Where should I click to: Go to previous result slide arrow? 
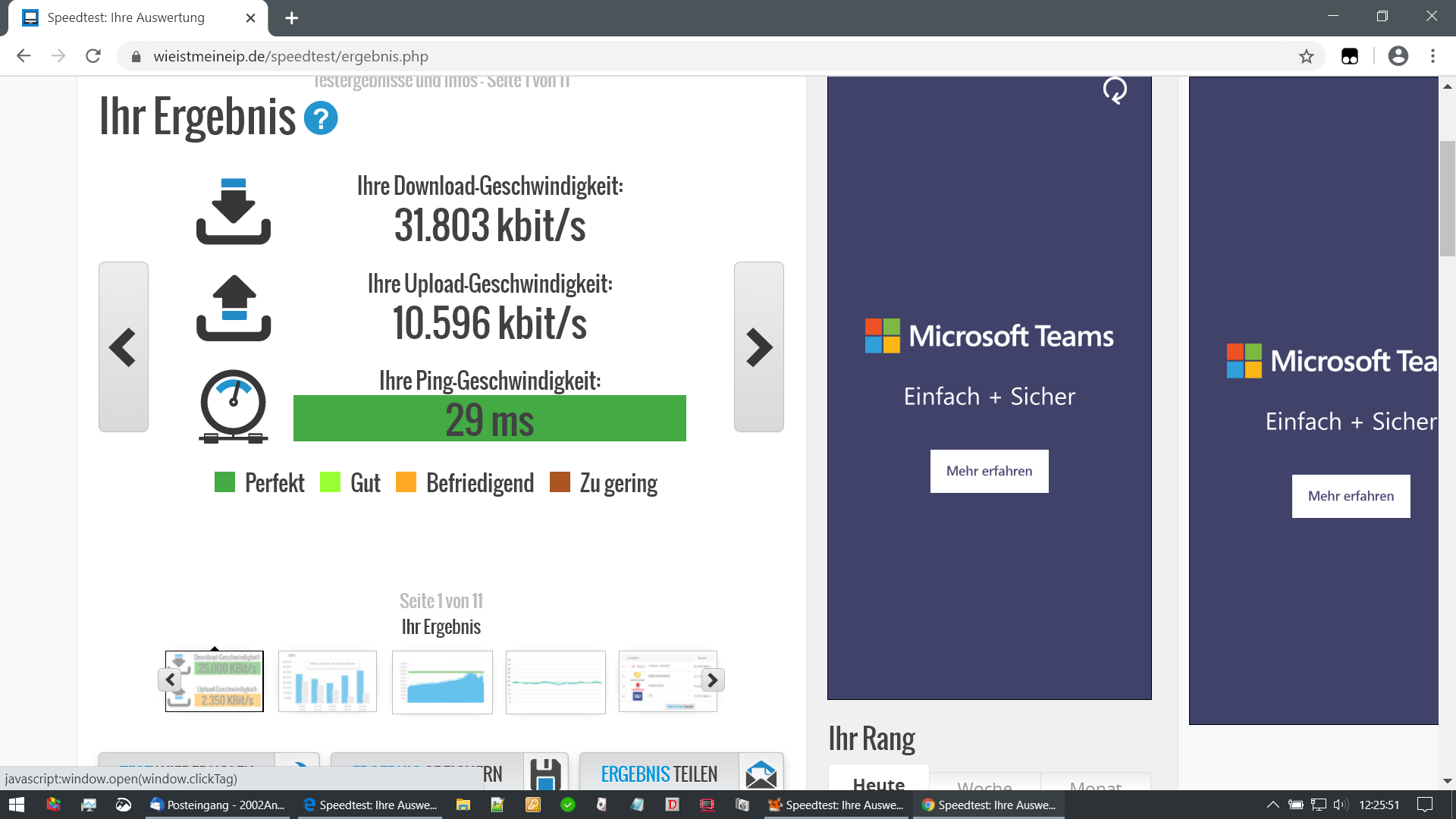123,347
